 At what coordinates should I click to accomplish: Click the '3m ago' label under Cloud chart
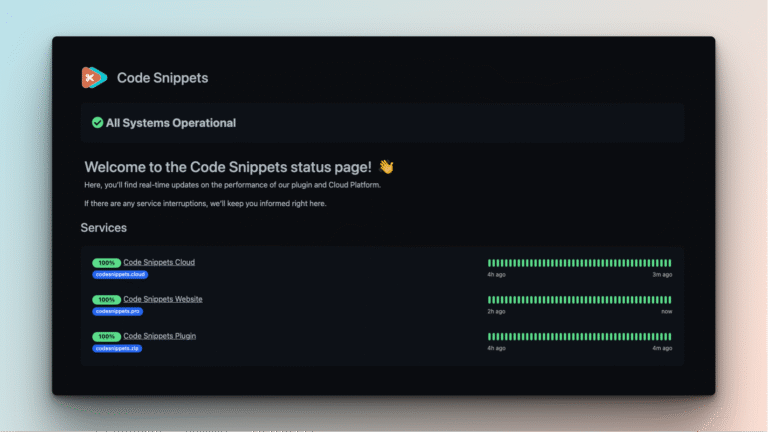(x=662, y=275)
